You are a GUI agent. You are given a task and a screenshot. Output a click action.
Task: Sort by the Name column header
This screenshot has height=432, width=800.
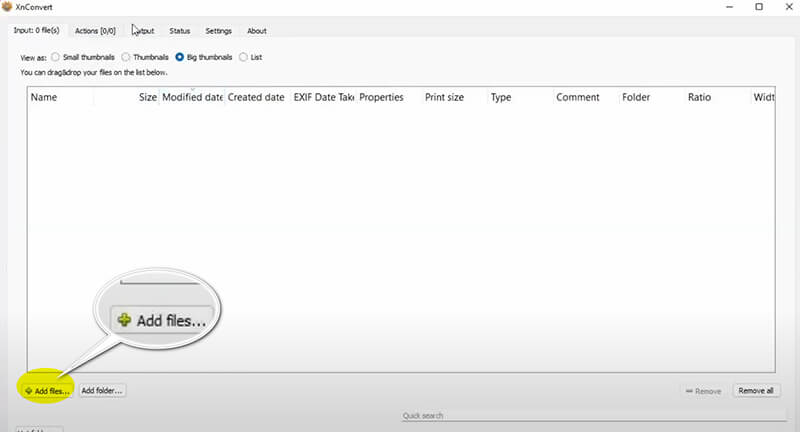click(60, 97)
